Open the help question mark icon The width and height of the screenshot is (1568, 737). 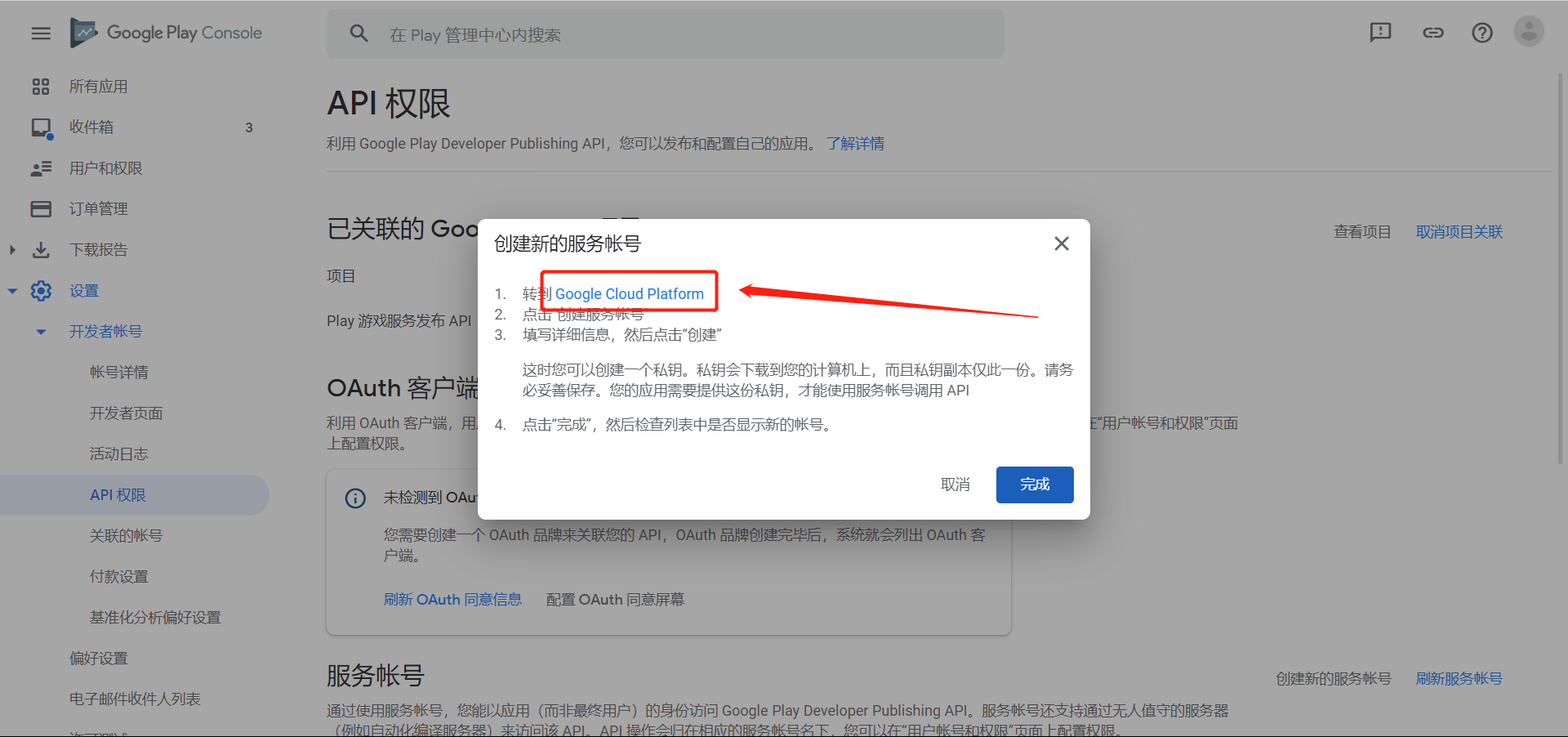point(1482,33)
